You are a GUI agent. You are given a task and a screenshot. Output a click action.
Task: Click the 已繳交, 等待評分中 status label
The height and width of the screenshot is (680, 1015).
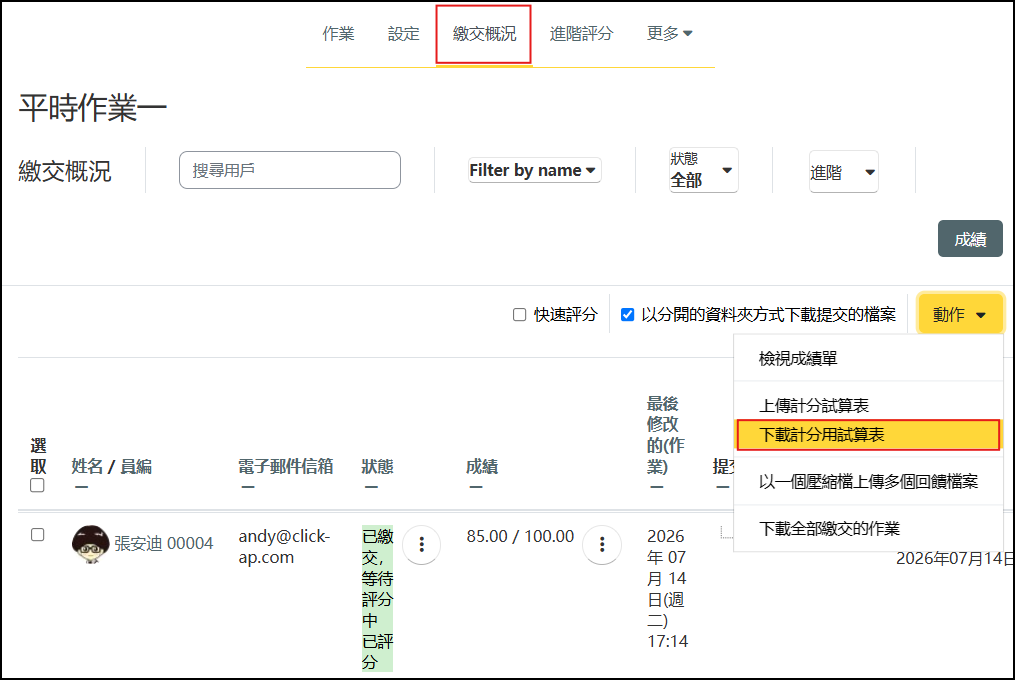click(377, 578)
